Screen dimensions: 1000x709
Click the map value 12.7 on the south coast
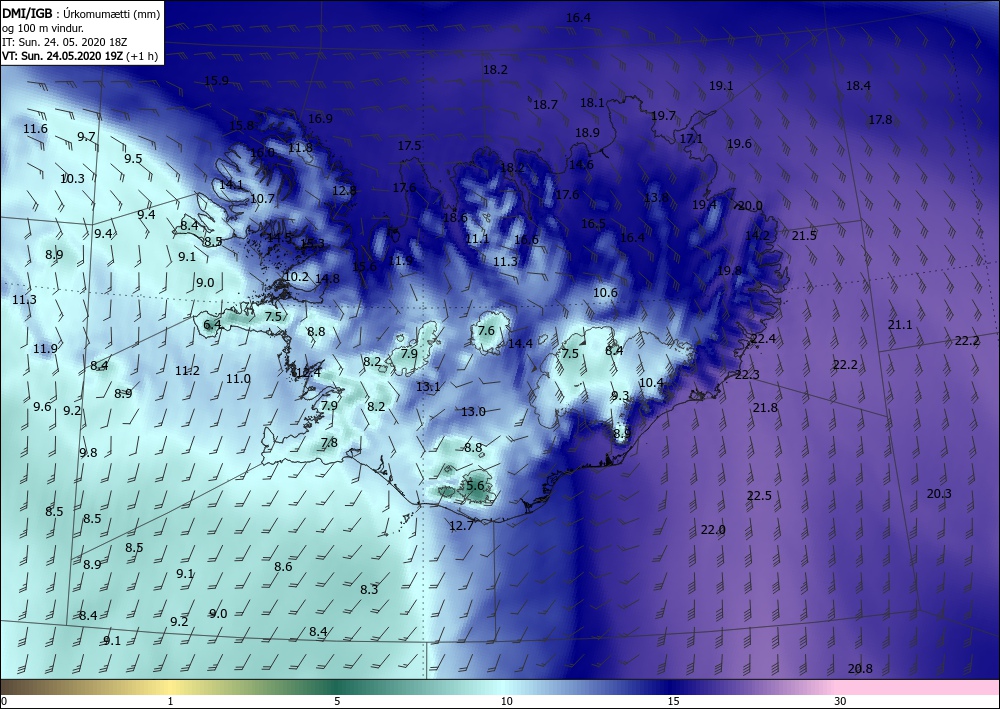coord(461,525)
